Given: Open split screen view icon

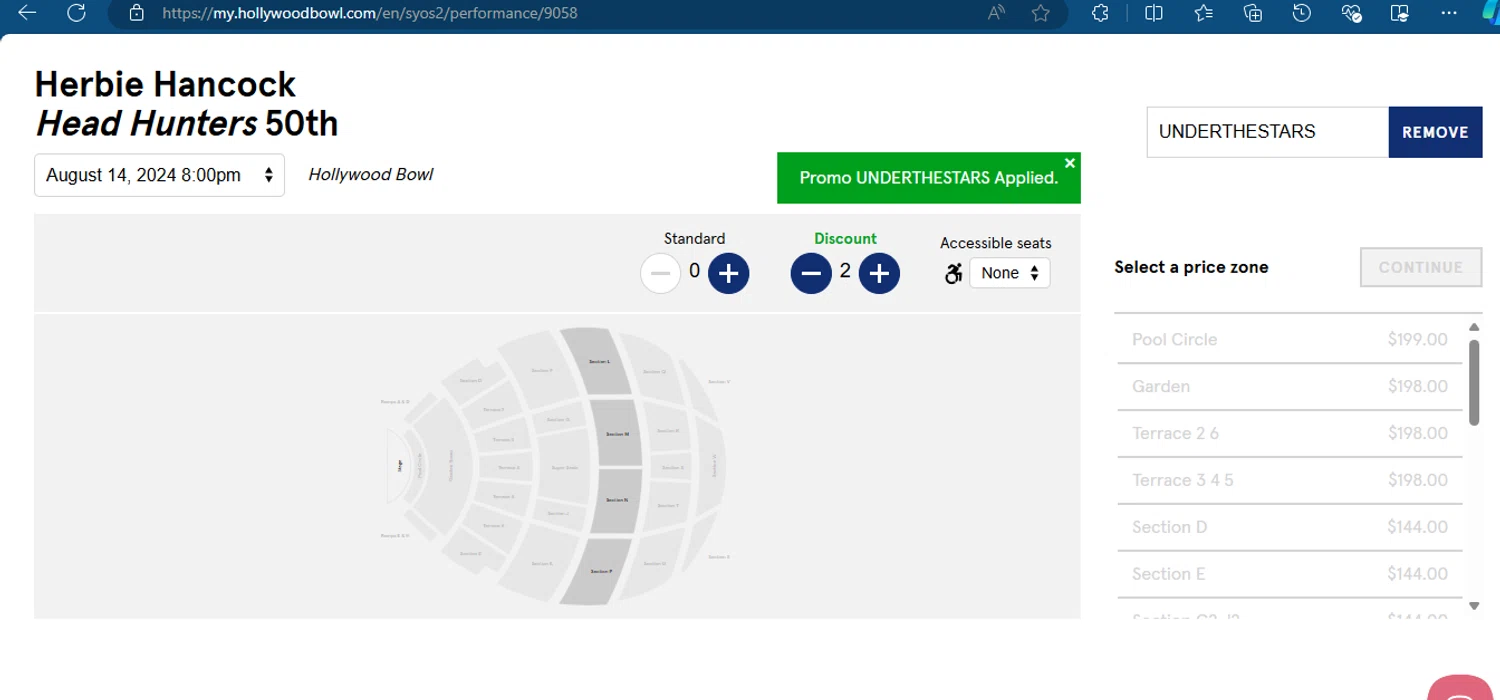Looking at the screenshot, I should coord(1154,13).
